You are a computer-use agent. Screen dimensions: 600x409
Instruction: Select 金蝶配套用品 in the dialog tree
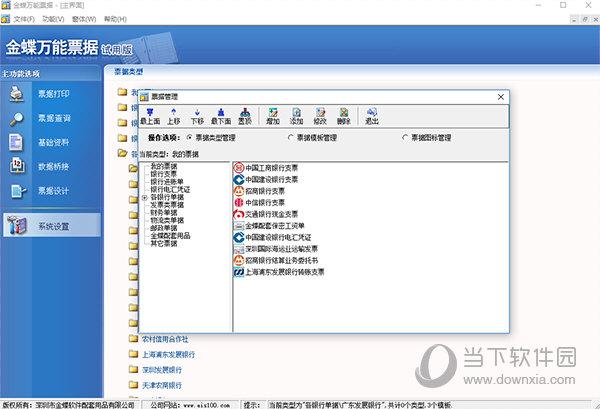point(170,236)
